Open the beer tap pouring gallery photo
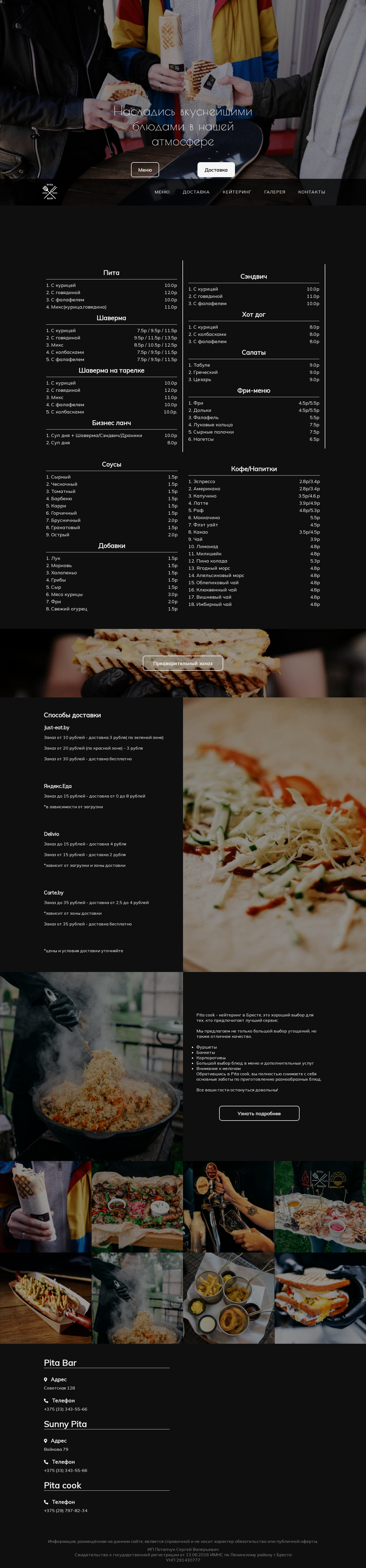Screen dimensions: 366x1568 click(x=228, y=1206)
